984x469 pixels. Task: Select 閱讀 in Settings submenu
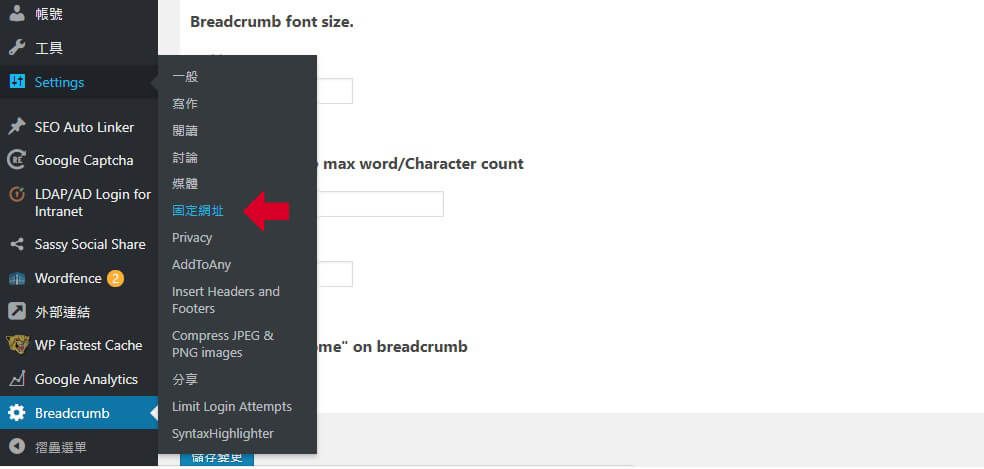click(x=185, y=131)
